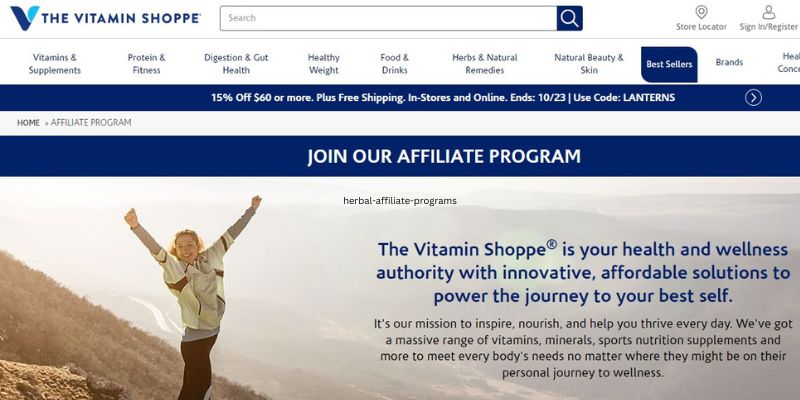800x400 pixels.
Task: Open Vitamins & Supplements menu
Action: 55,64
